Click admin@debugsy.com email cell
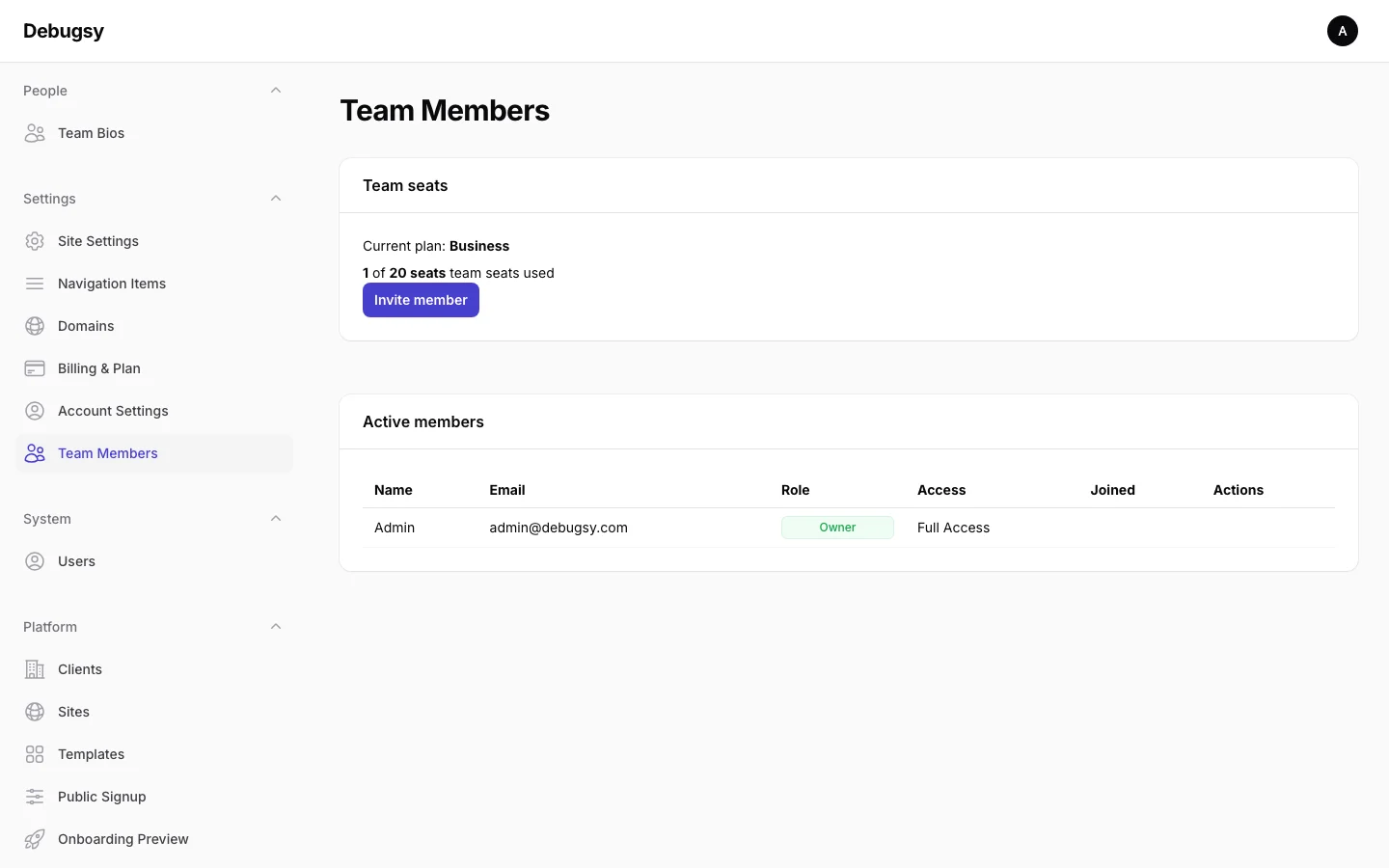The height and width of the screenshot is (868, 1389). click(558, 528)
